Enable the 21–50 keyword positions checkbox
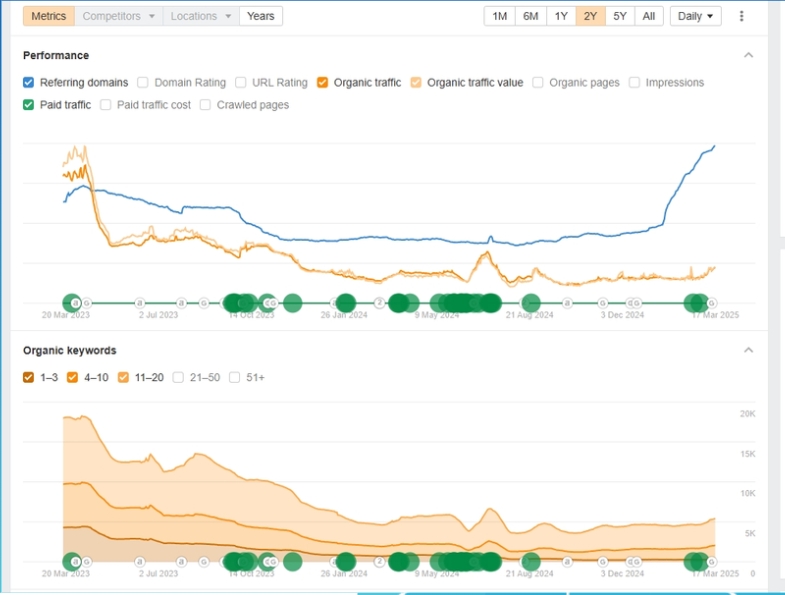Image resolution: width=785 pixels, height=595 pixels. click(178, 377)
